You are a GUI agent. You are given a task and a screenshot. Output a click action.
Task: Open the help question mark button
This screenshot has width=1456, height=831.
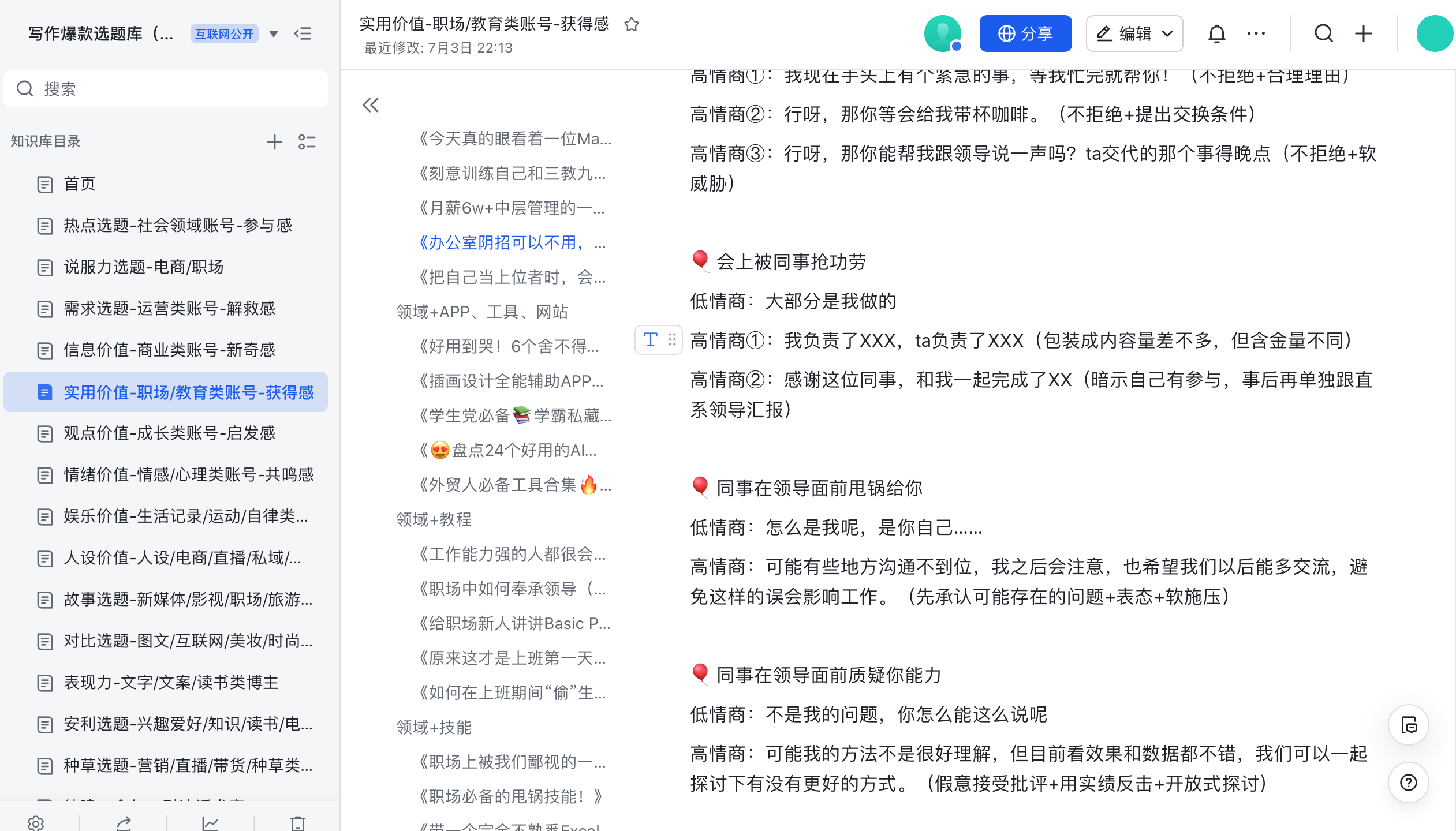tap(1408, 783)
